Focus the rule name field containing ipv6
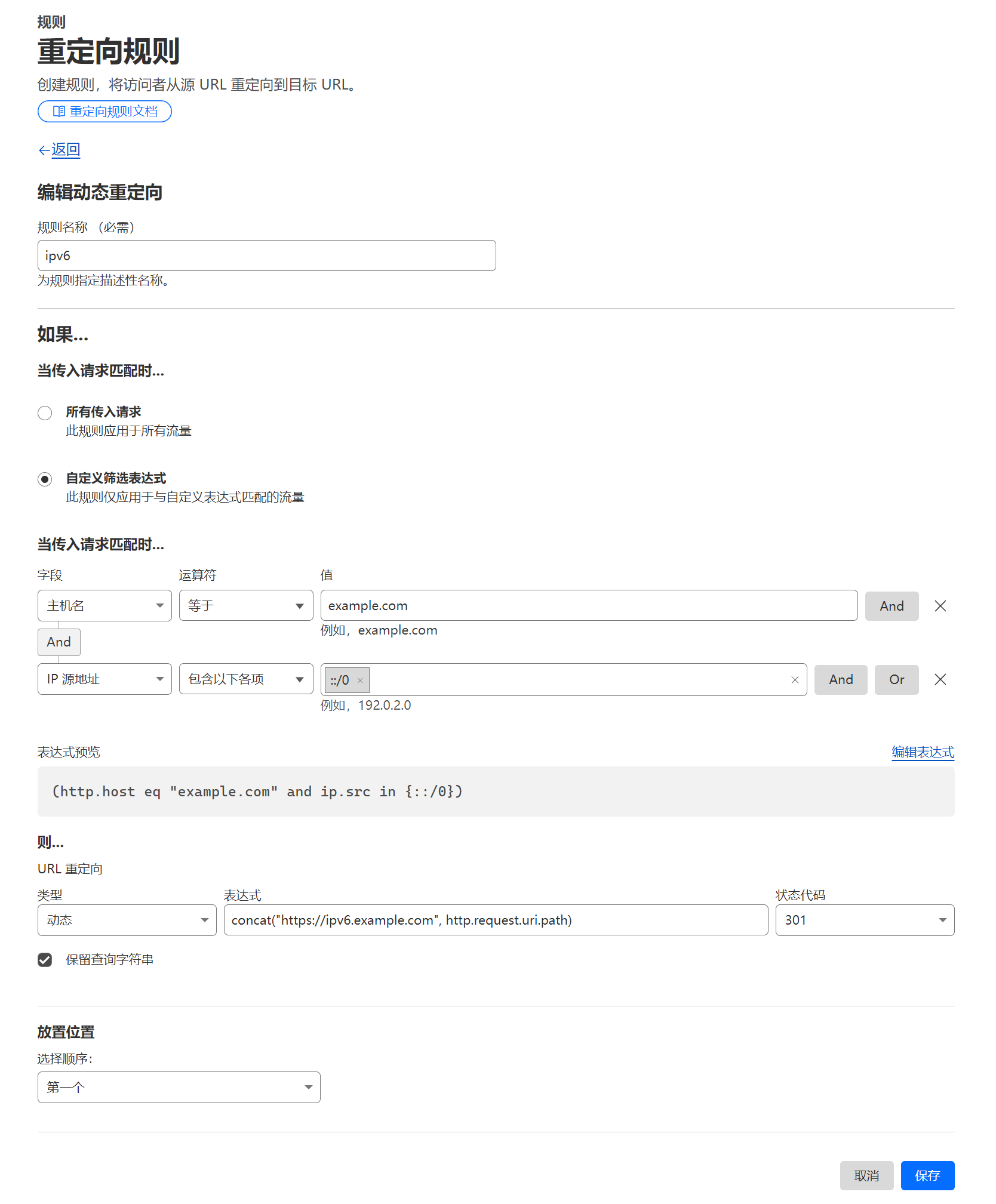This screenshot has width=996, height=1204. [266, 255]
